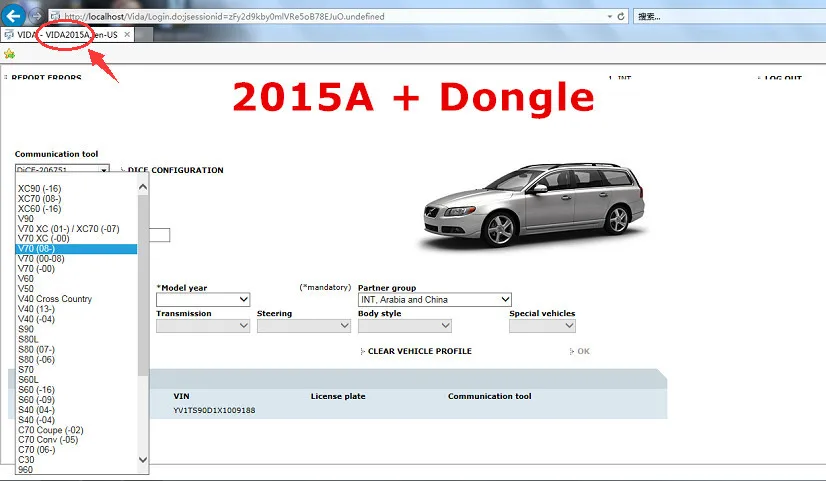
Task: Select XC60 (-16) model
Action: (x=76, y=208)
